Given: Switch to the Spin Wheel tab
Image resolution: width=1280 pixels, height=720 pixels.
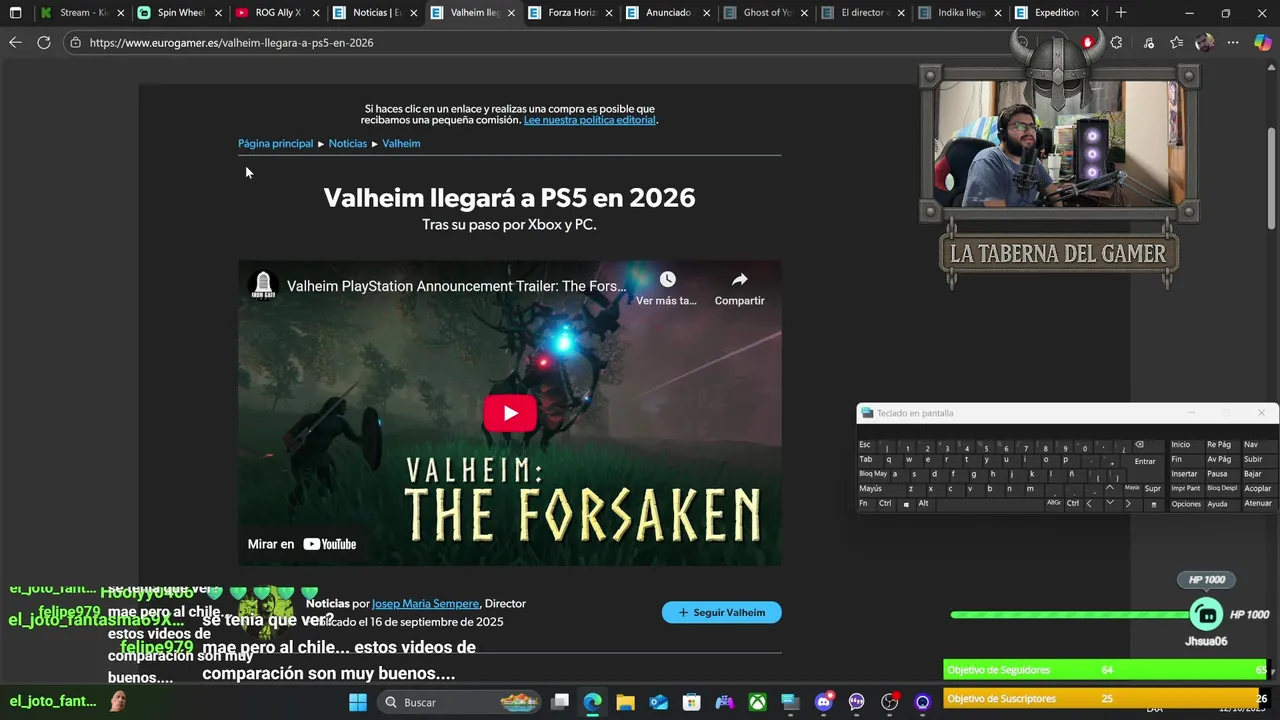Looking at the screenshot, I should click(x=180, y=13).
